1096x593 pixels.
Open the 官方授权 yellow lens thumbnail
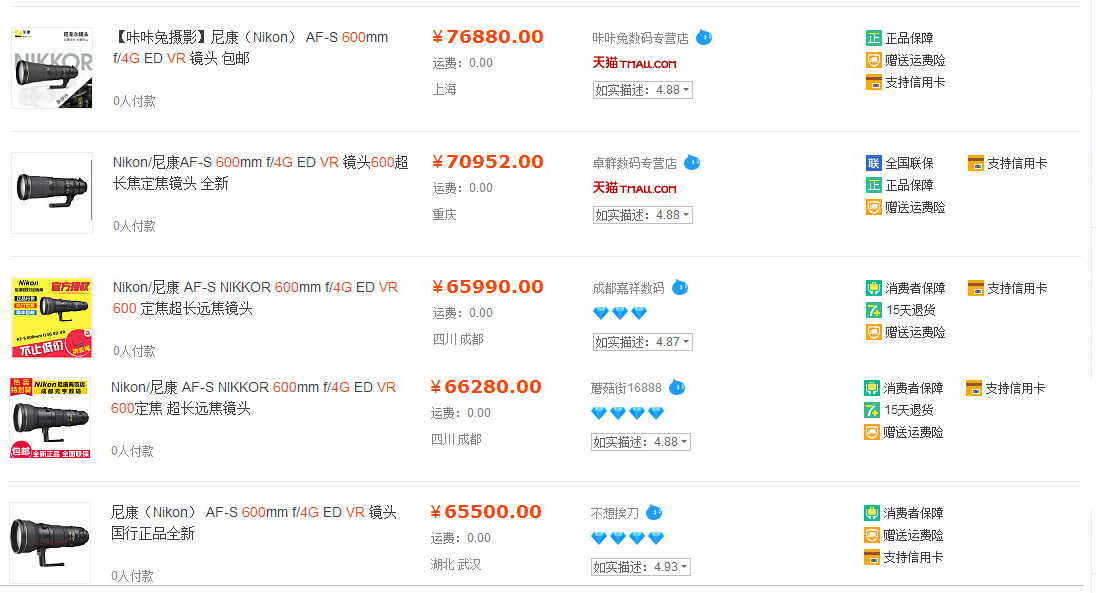(52, 317)
